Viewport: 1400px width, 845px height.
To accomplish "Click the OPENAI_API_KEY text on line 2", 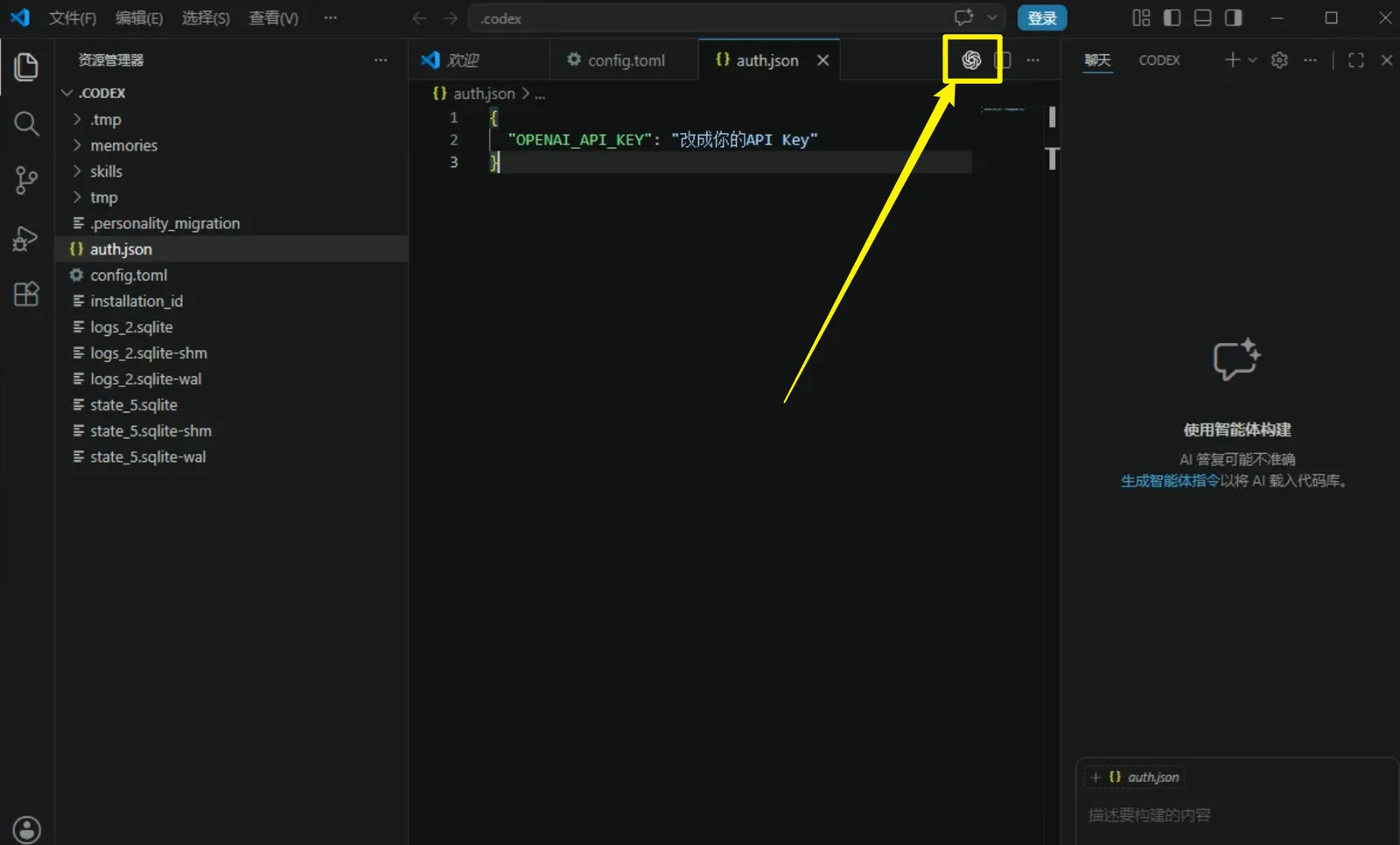I will click(x=579, y=140).
